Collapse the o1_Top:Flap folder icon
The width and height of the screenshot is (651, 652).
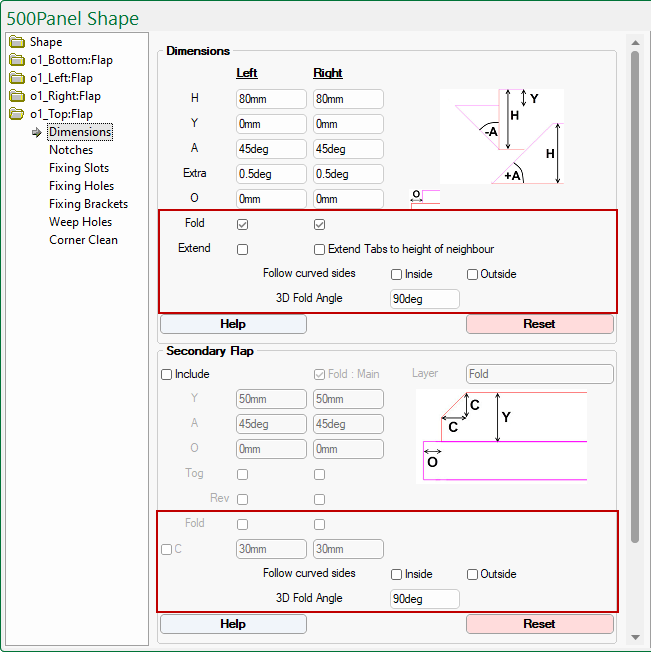(16, 114)
